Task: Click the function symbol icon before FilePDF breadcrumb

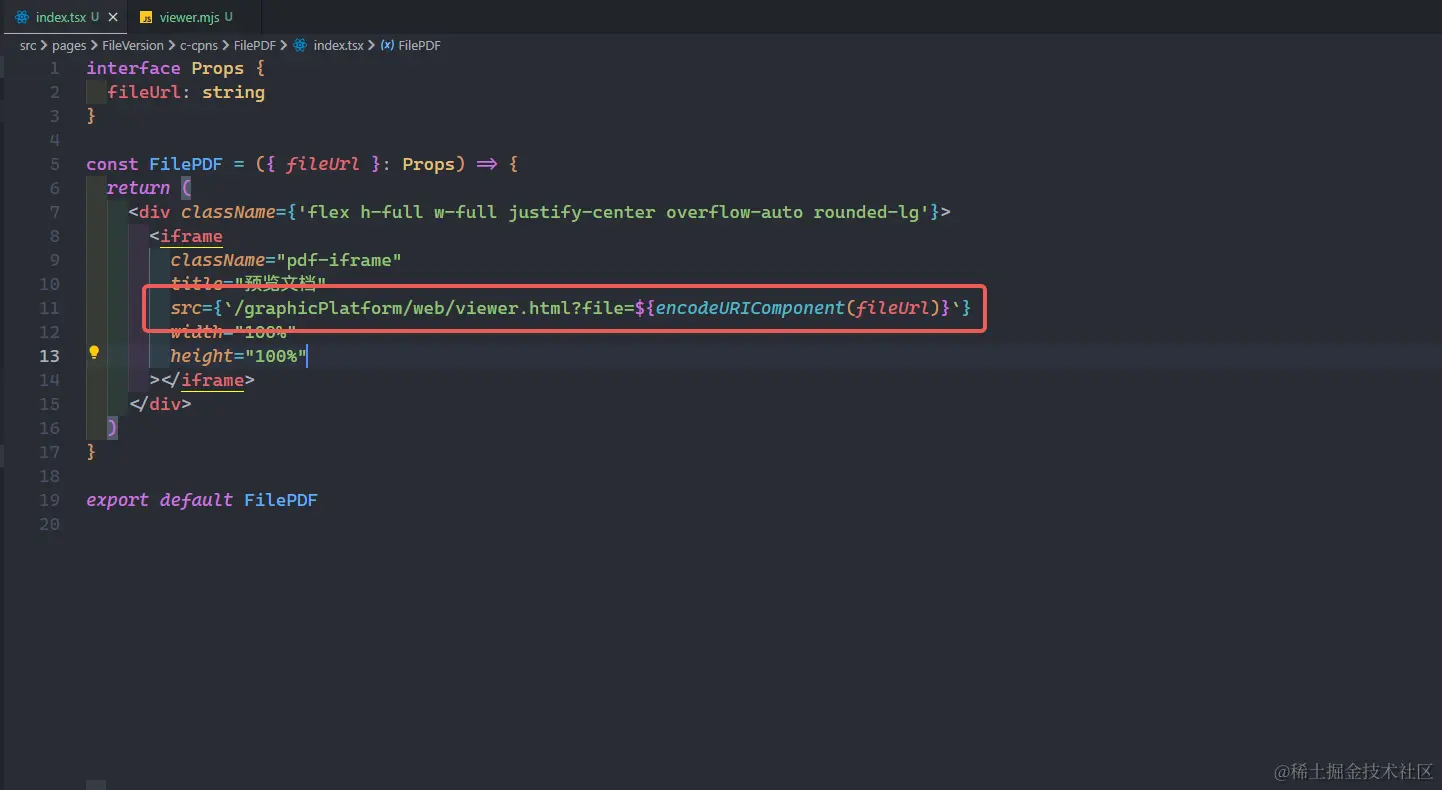Action: 386,45
